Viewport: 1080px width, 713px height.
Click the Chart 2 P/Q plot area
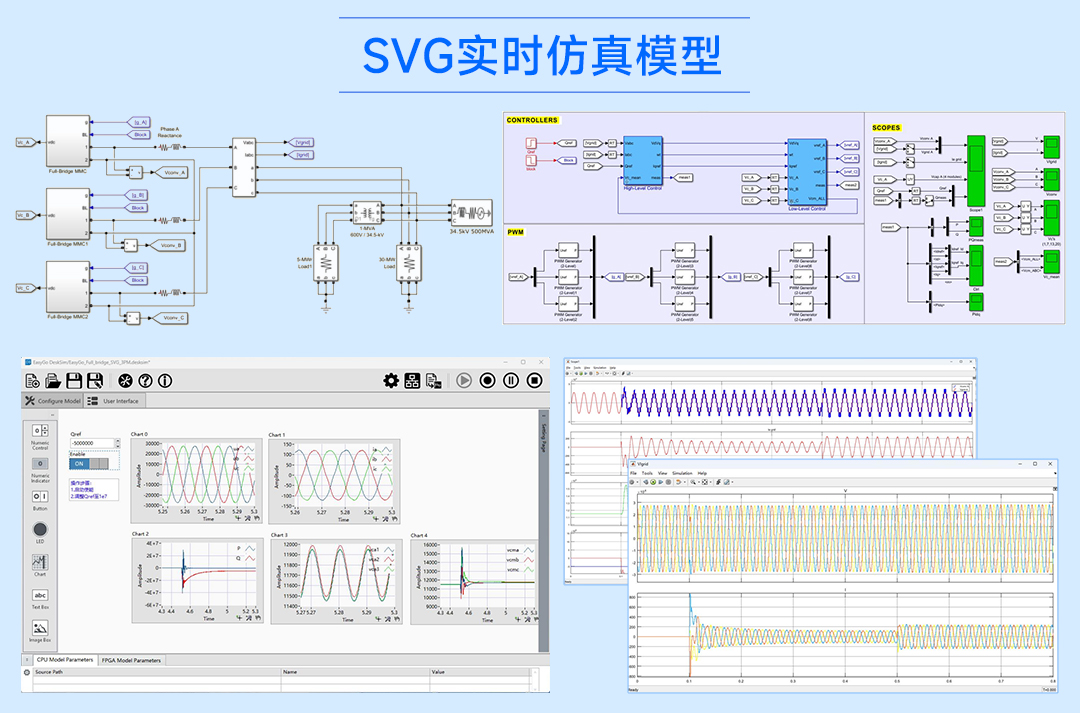coord(209,574)
